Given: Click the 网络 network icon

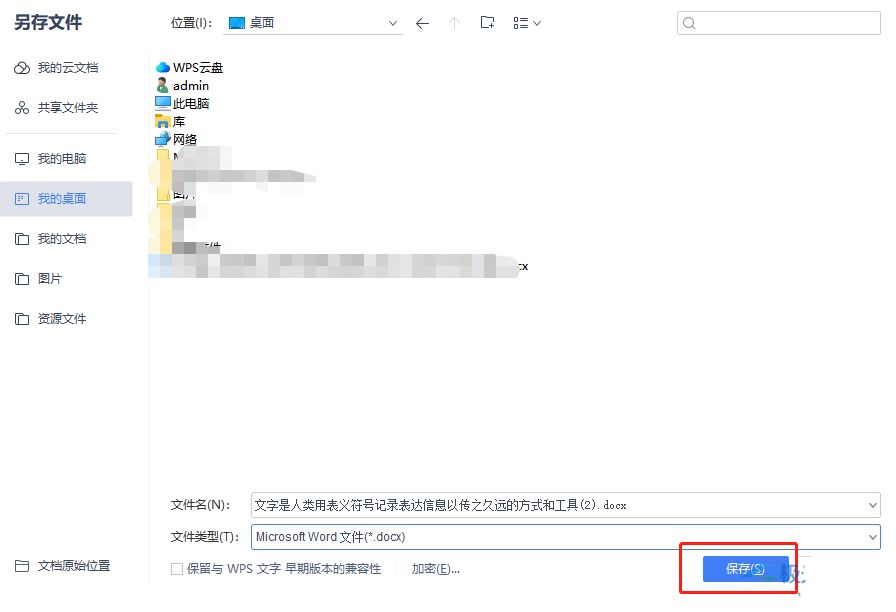Looking at the screenshot, I should (163, 139).
